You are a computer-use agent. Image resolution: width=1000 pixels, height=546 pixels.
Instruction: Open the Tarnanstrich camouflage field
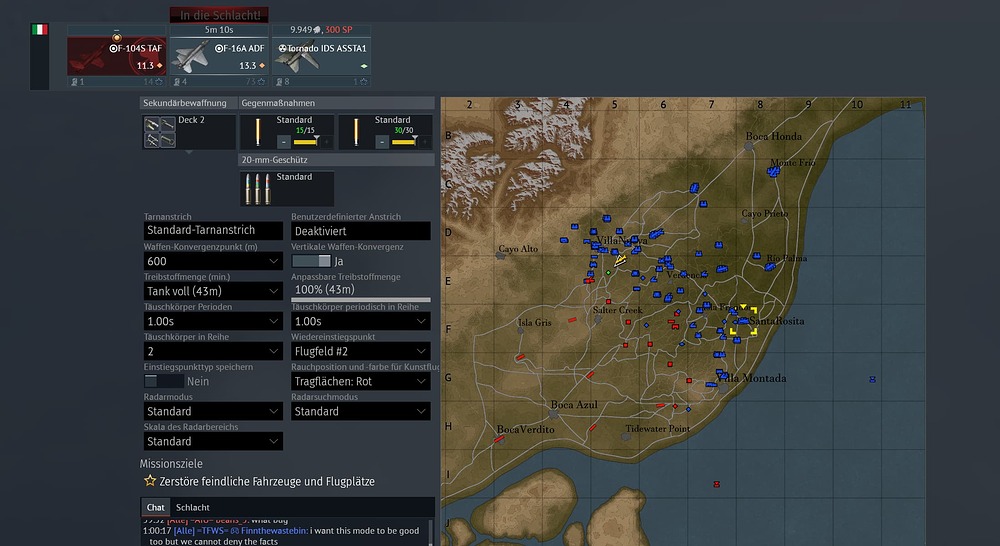pos(213,230)
